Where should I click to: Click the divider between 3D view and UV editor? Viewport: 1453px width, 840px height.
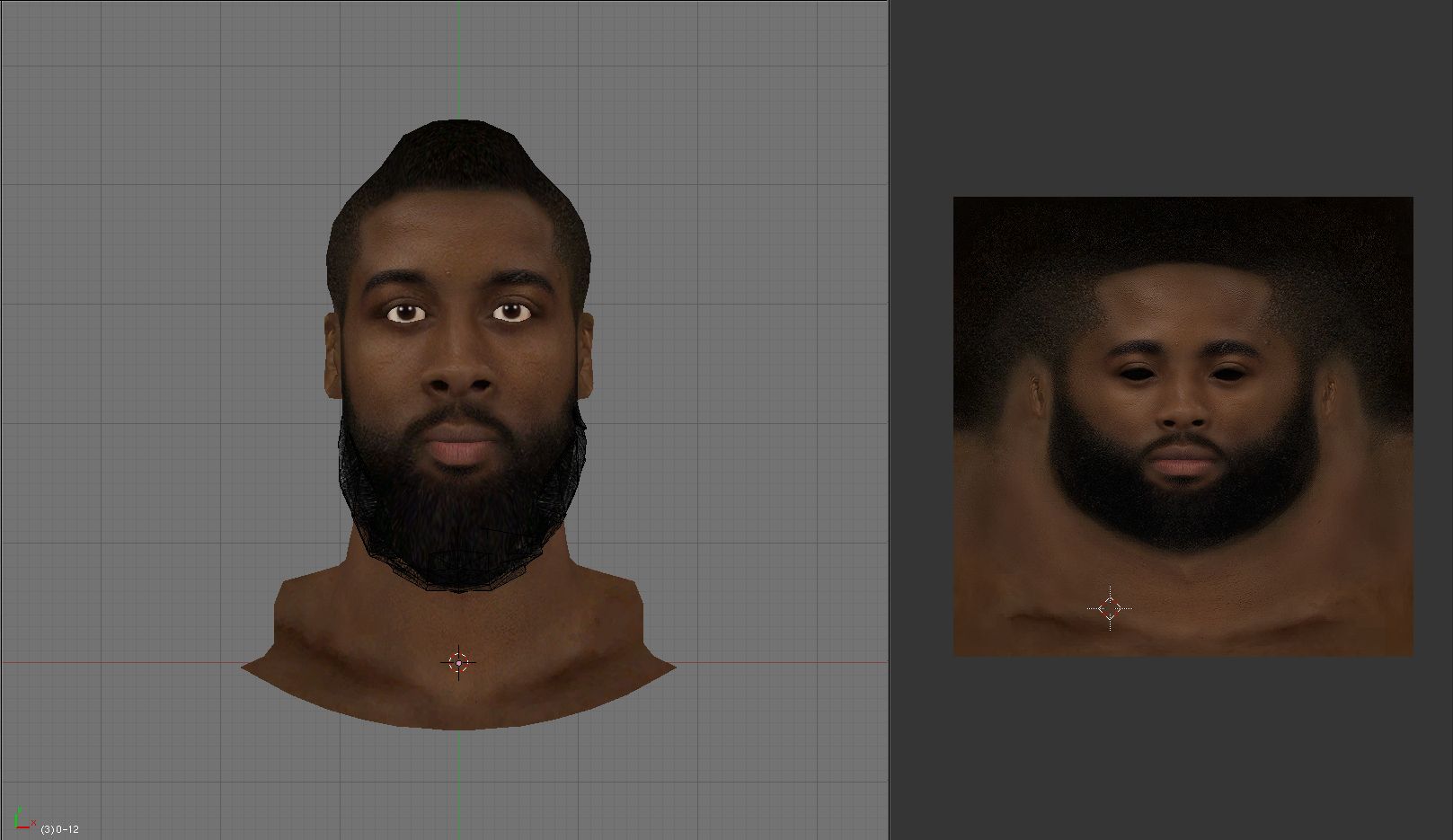point(890,420)
